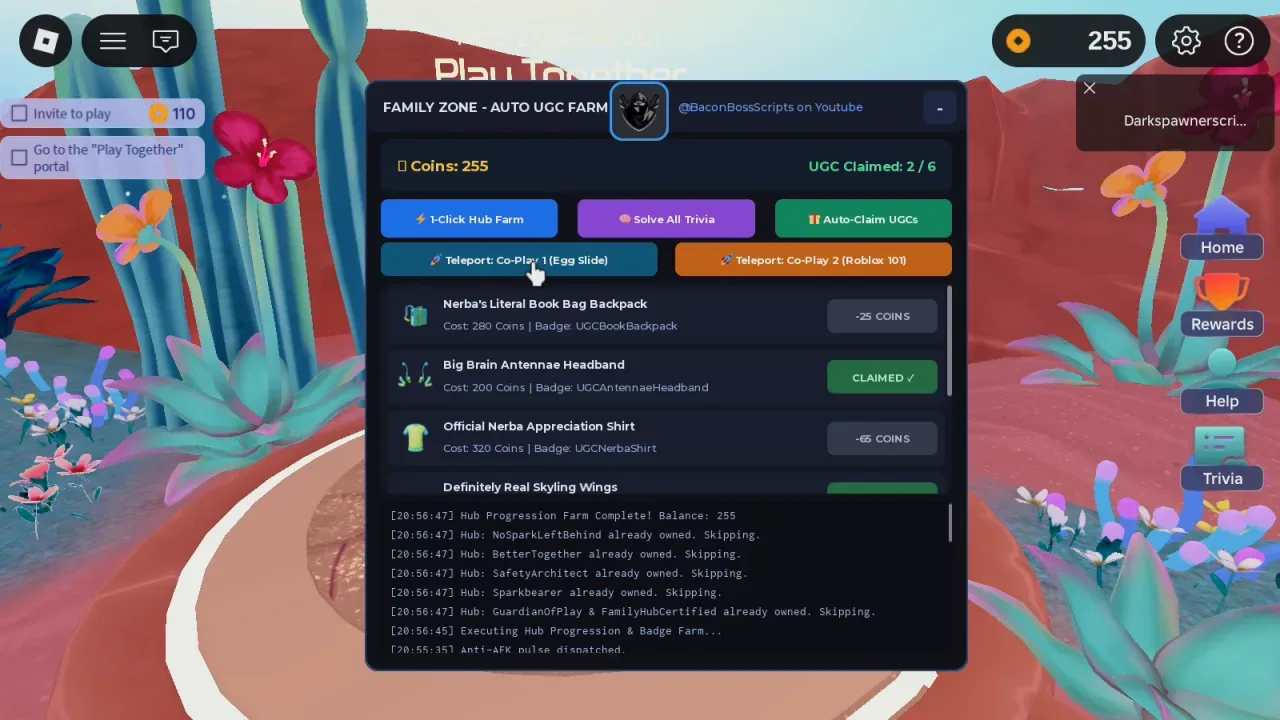Viewport: 1280px width, 720px height.
Task: Click the log console scrollbar
Action: tap(950, 523)
